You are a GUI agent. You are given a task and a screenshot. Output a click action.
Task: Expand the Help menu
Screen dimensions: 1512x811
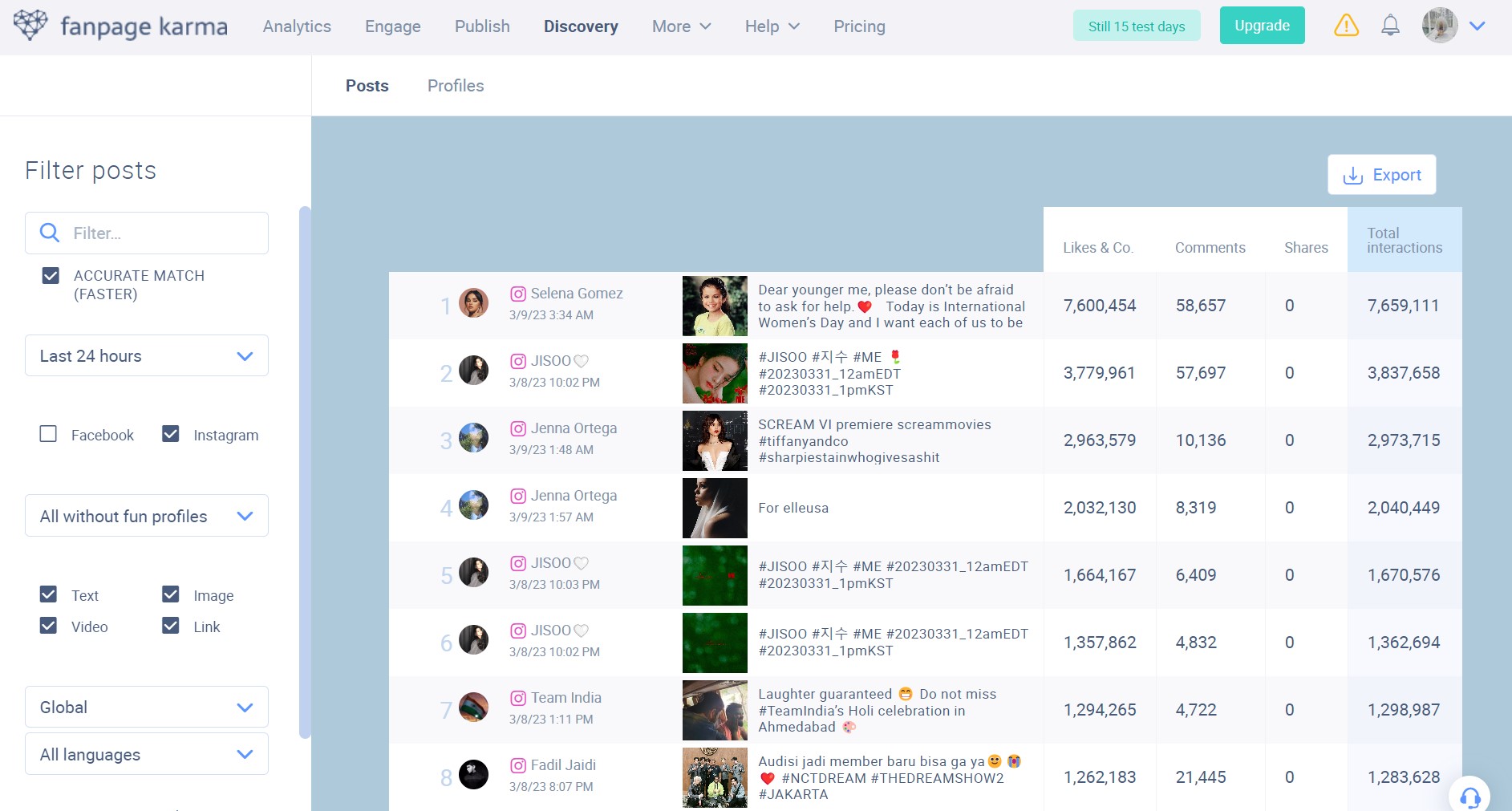pos(772,26)
